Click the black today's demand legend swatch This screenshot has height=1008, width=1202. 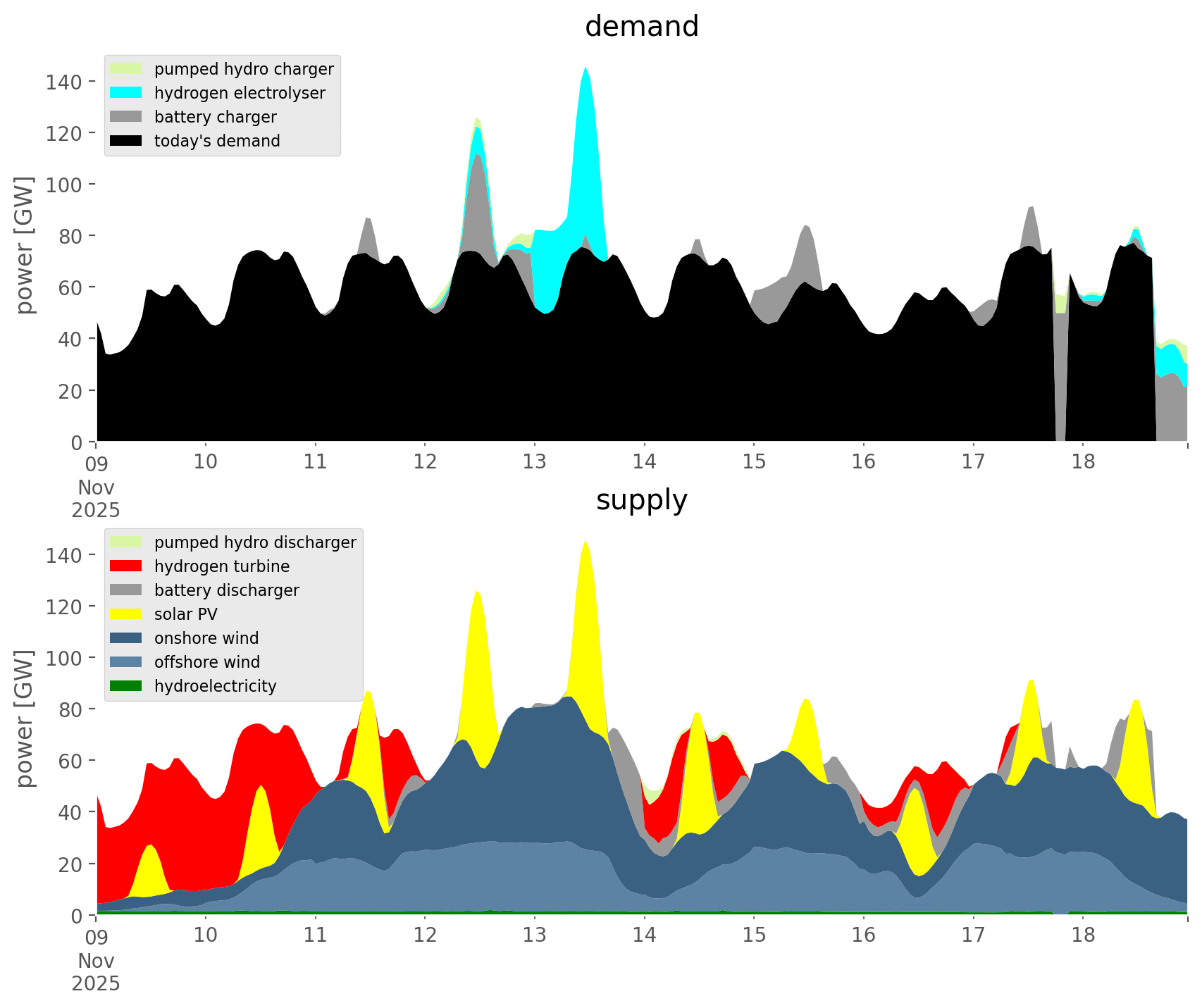coord(126,141)
